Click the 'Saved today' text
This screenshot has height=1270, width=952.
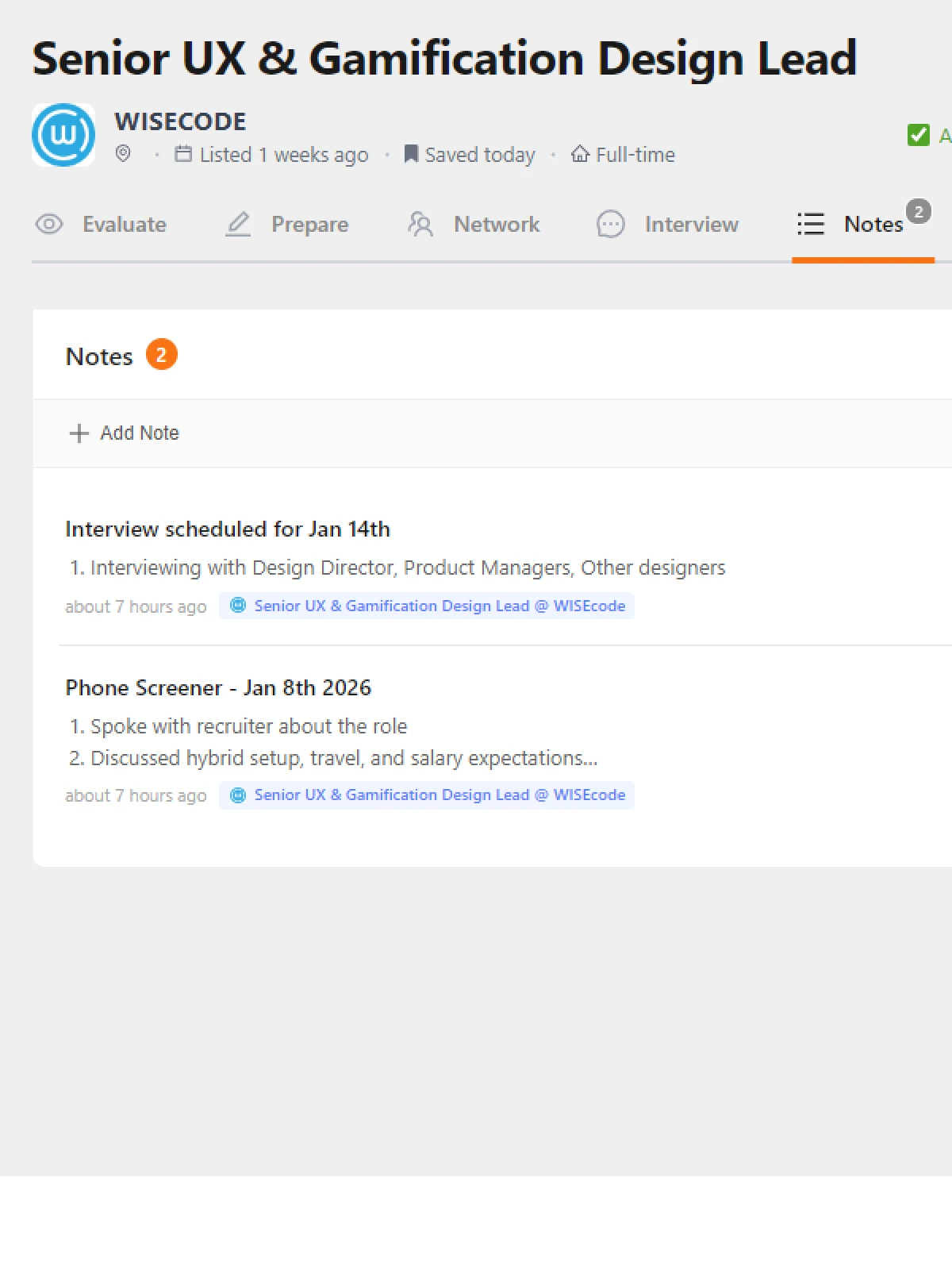(480, 155)
